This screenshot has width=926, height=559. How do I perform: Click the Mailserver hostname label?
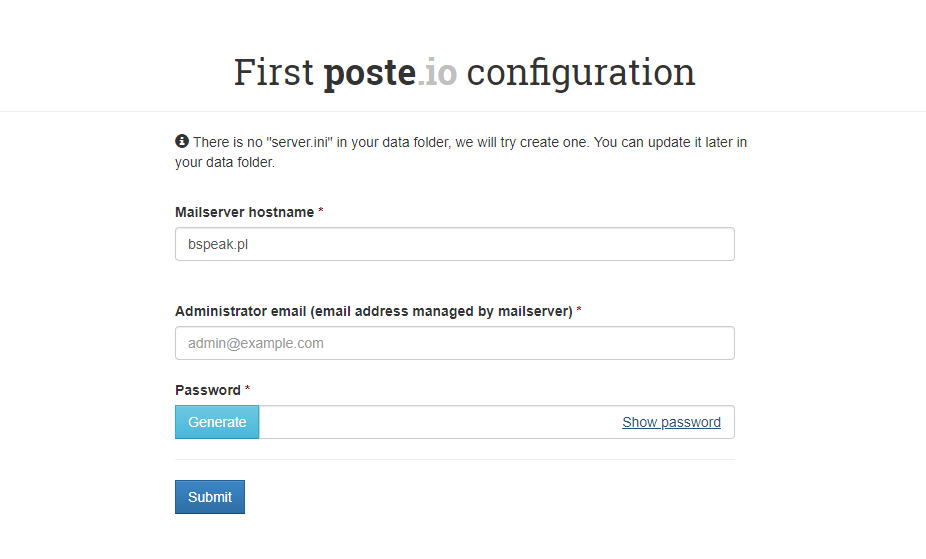pos(244,212)
